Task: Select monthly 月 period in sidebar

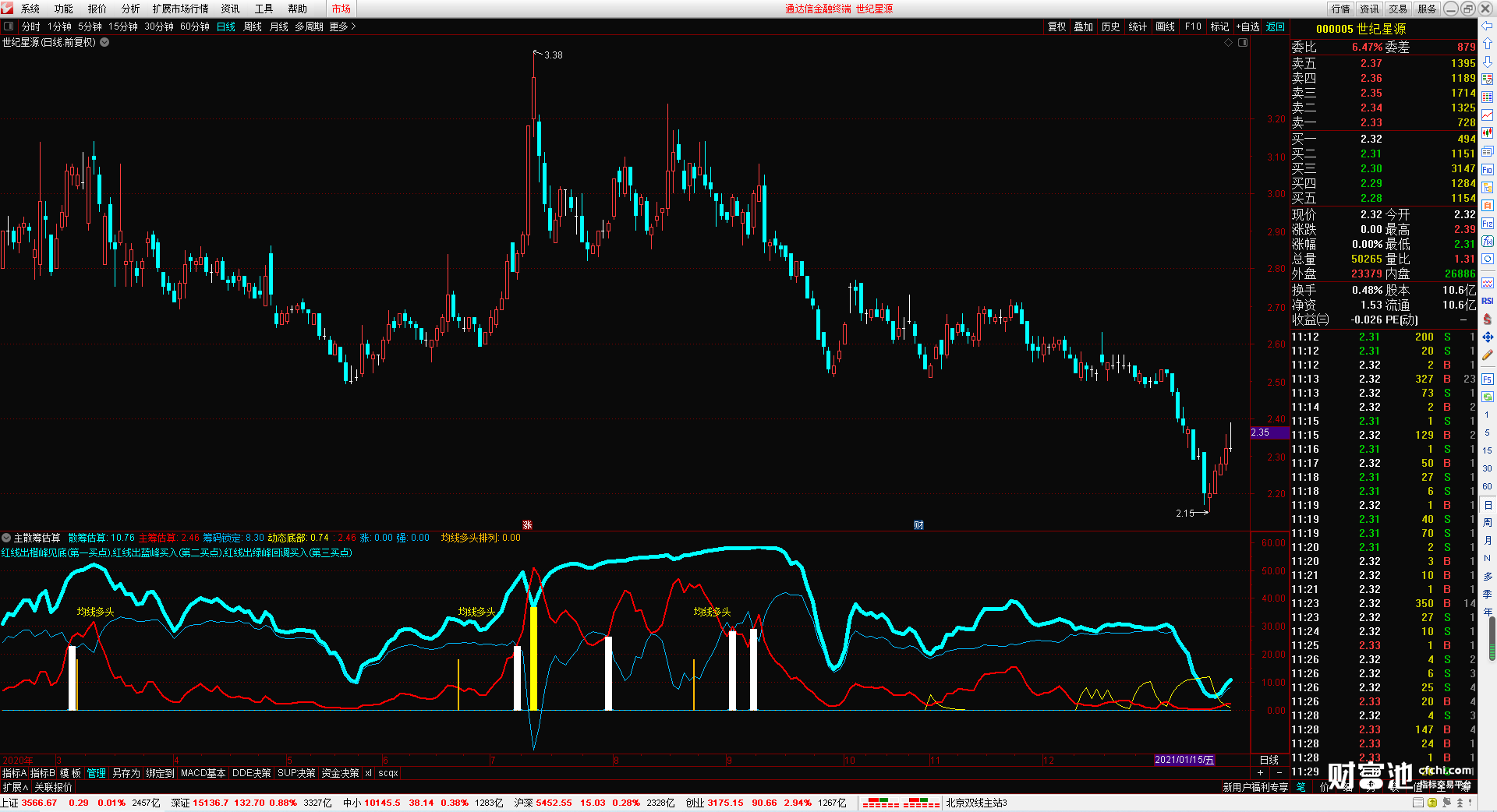Action: 1487,541
